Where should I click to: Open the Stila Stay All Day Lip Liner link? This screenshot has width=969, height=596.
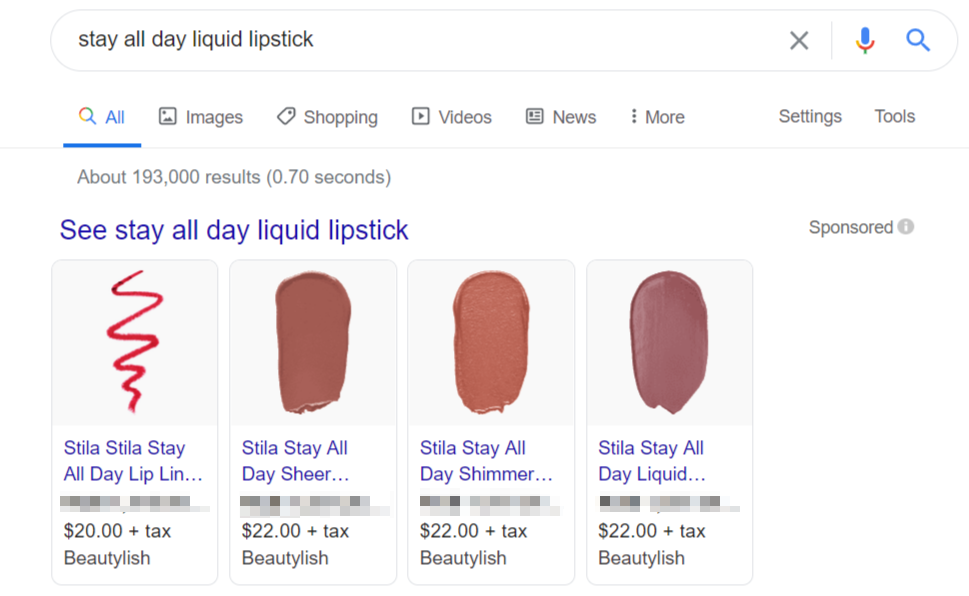(x=133, y=461)
